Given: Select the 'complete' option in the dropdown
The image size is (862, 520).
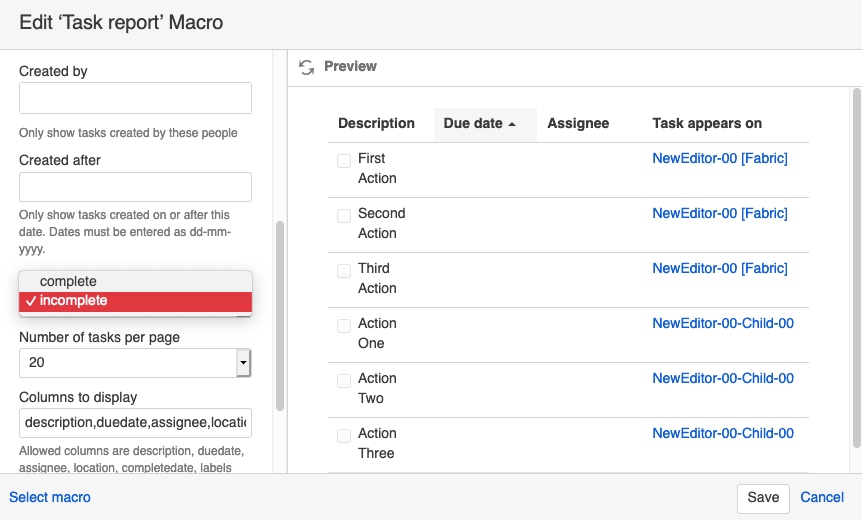Looking at the screenshot, I should coord(68,281).
